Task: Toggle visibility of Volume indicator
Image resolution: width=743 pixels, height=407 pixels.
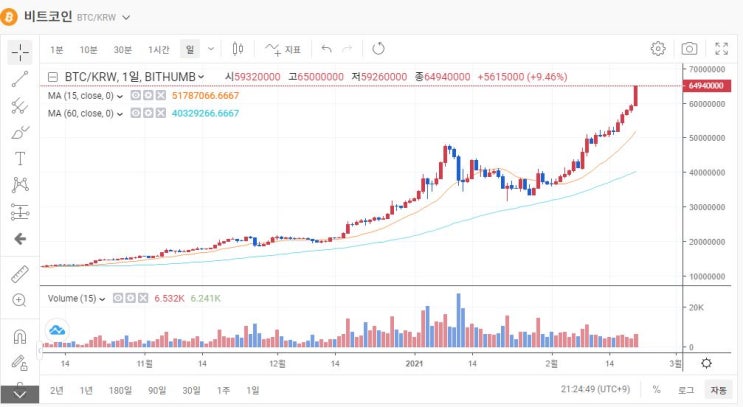Action: (x=118, y=298)
